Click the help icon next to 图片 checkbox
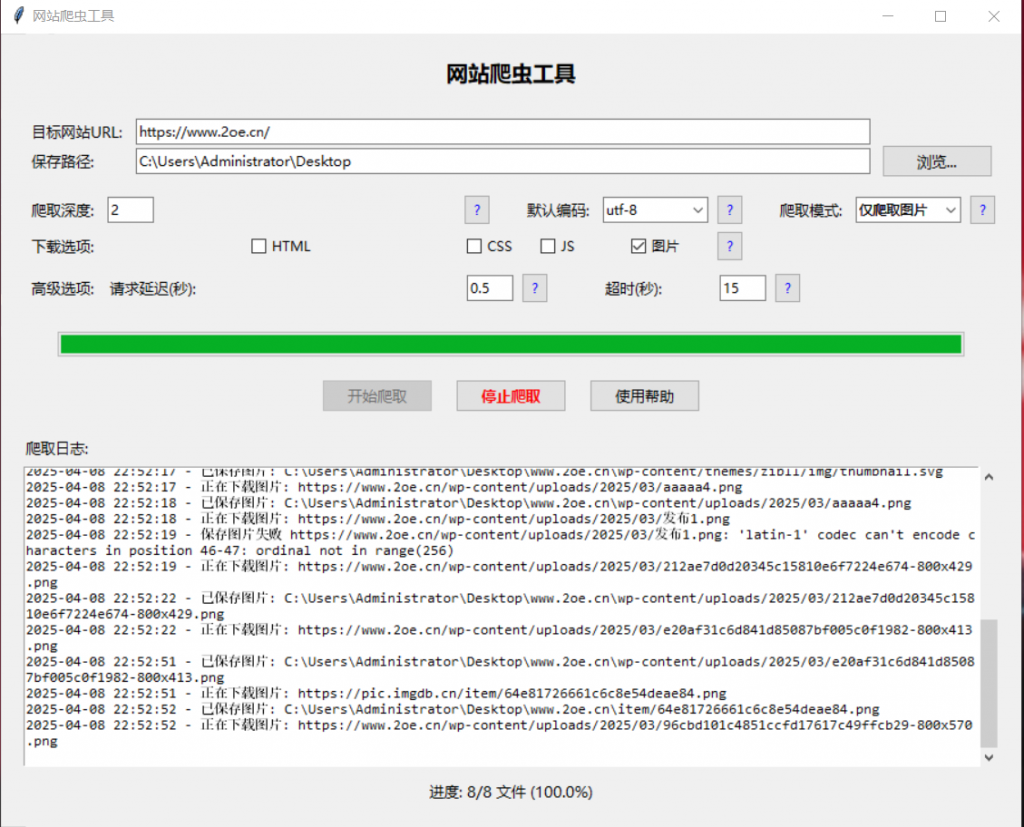 tap(730, 246)
